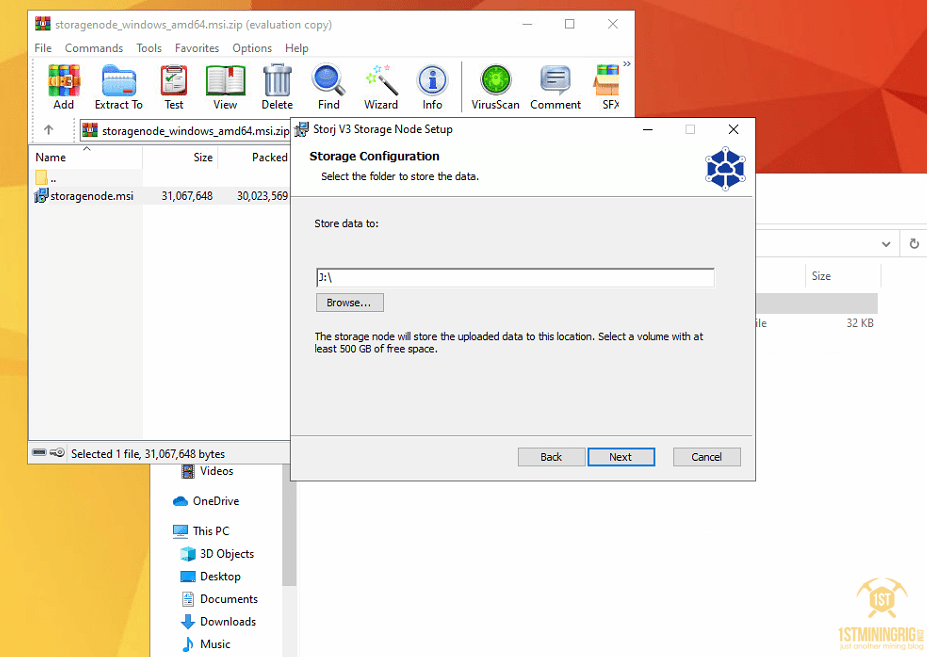927x657 pixels.
Task: Click the Explorer refresh icon
Action: (914, 244)
